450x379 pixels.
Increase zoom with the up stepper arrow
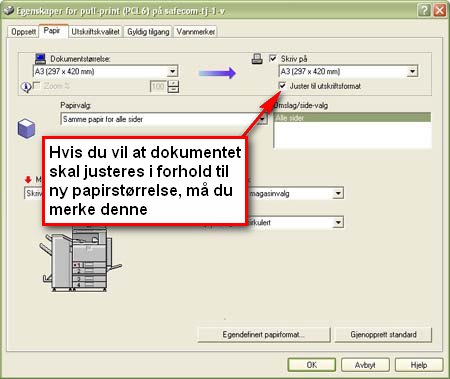pyautogui.click(x=173, y=83)
